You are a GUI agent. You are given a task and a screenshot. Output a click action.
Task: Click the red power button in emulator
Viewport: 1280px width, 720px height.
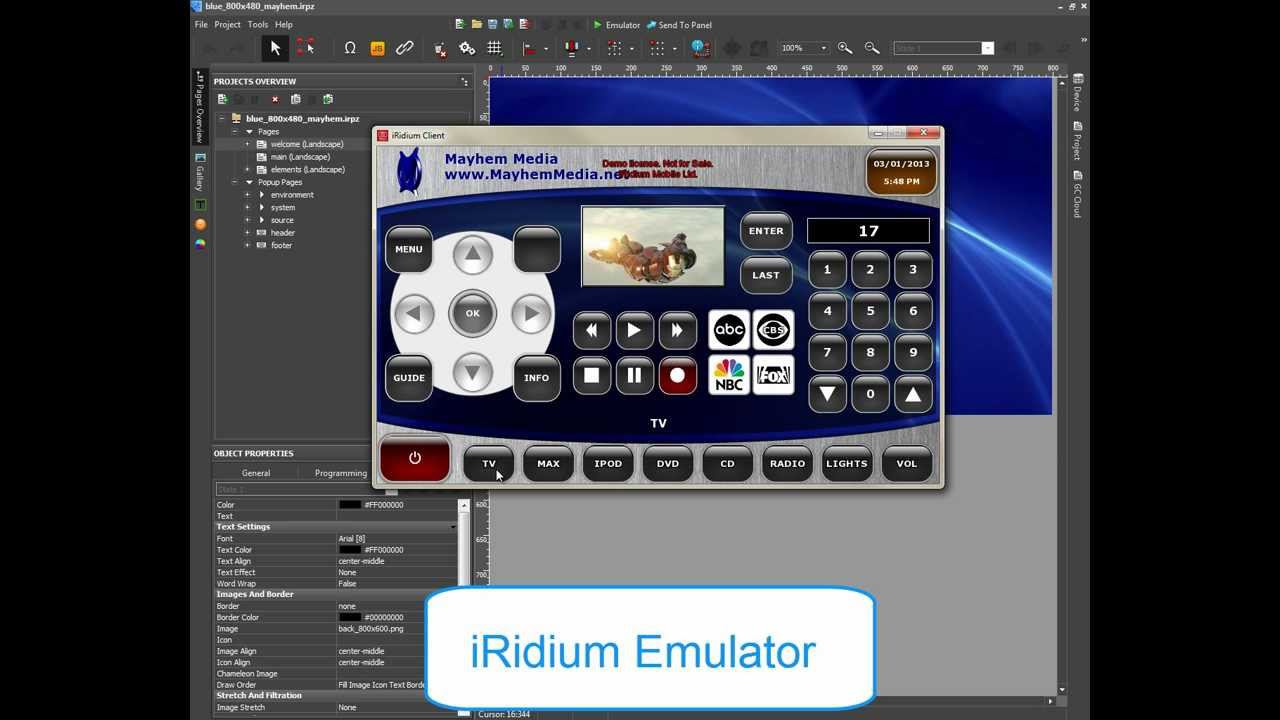415,459
